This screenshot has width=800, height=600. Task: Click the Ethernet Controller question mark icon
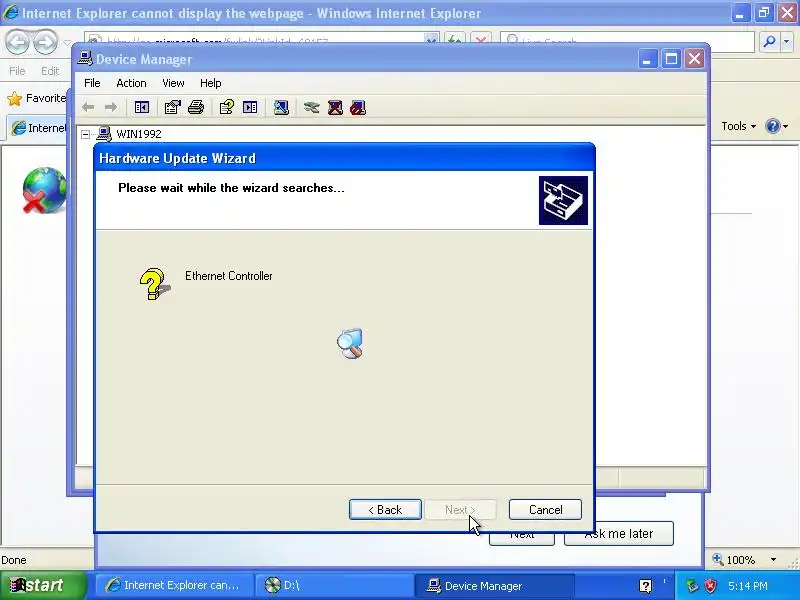point(154,284)
